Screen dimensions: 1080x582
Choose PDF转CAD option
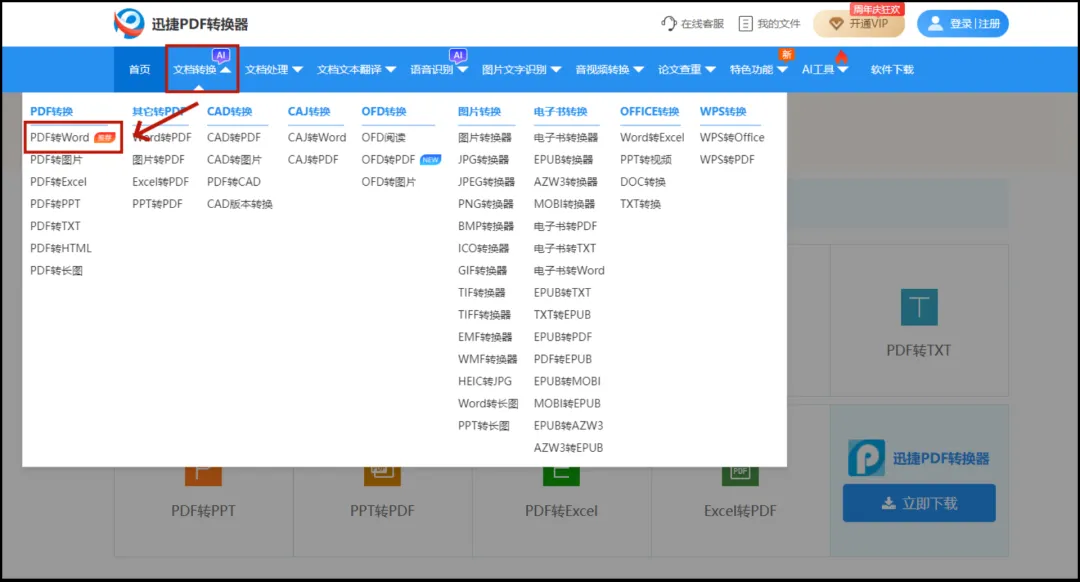coord(233,182)
